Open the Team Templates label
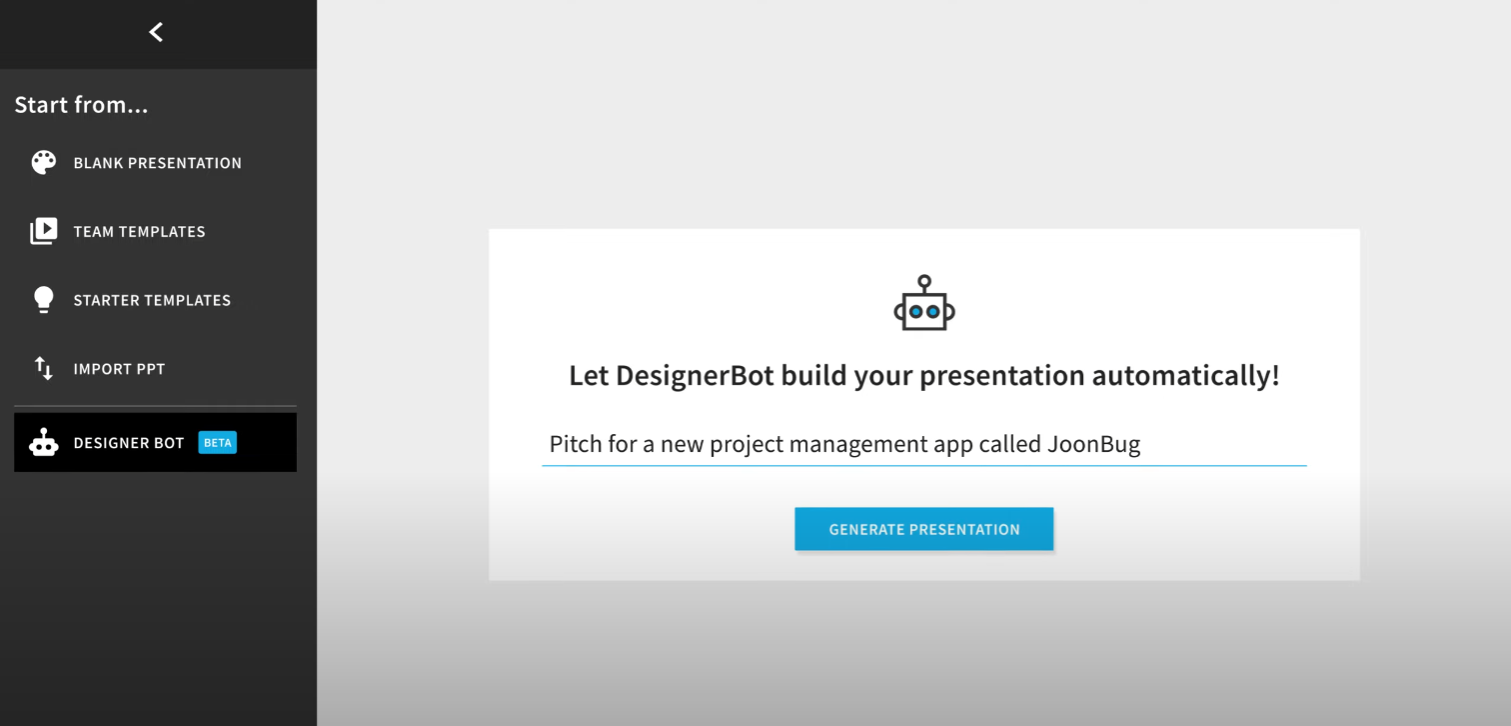This screenshot has width=1511, height=726. tap(139, 232)
